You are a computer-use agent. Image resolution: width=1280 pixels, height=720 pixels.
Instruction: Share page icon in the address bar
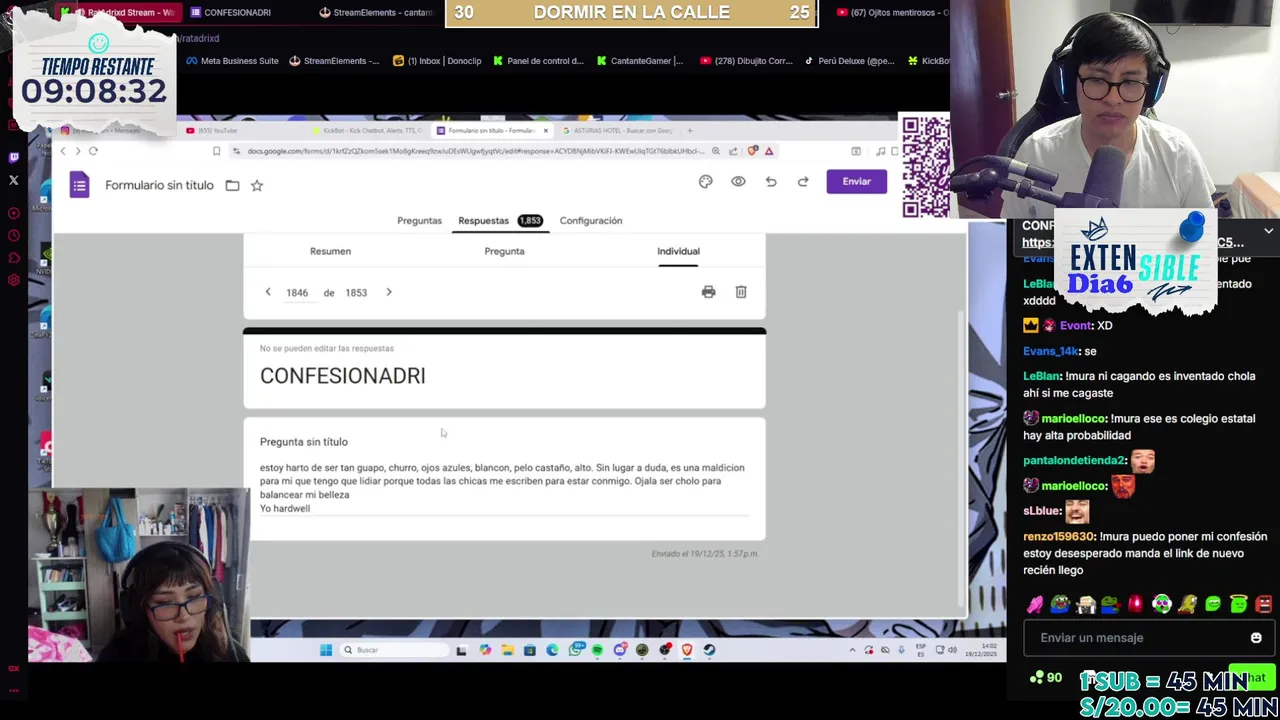(x=733, y=151)
